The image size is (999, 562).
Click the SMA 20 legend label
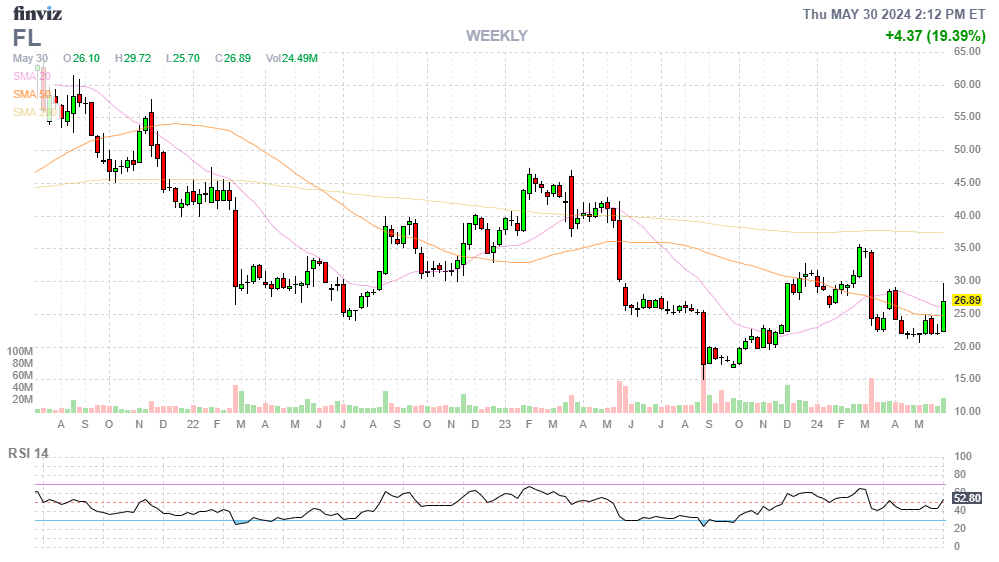[x=31, y=76]
